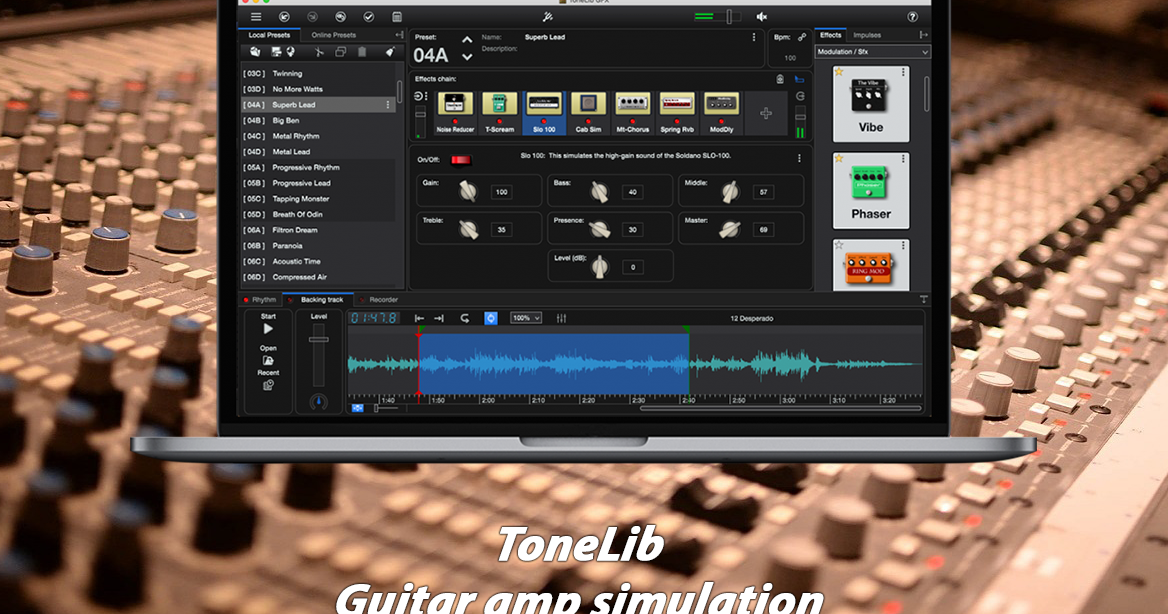The image size is (1168, 614).
Task: Select preset 03C Twinning
Action: [318, 74]
